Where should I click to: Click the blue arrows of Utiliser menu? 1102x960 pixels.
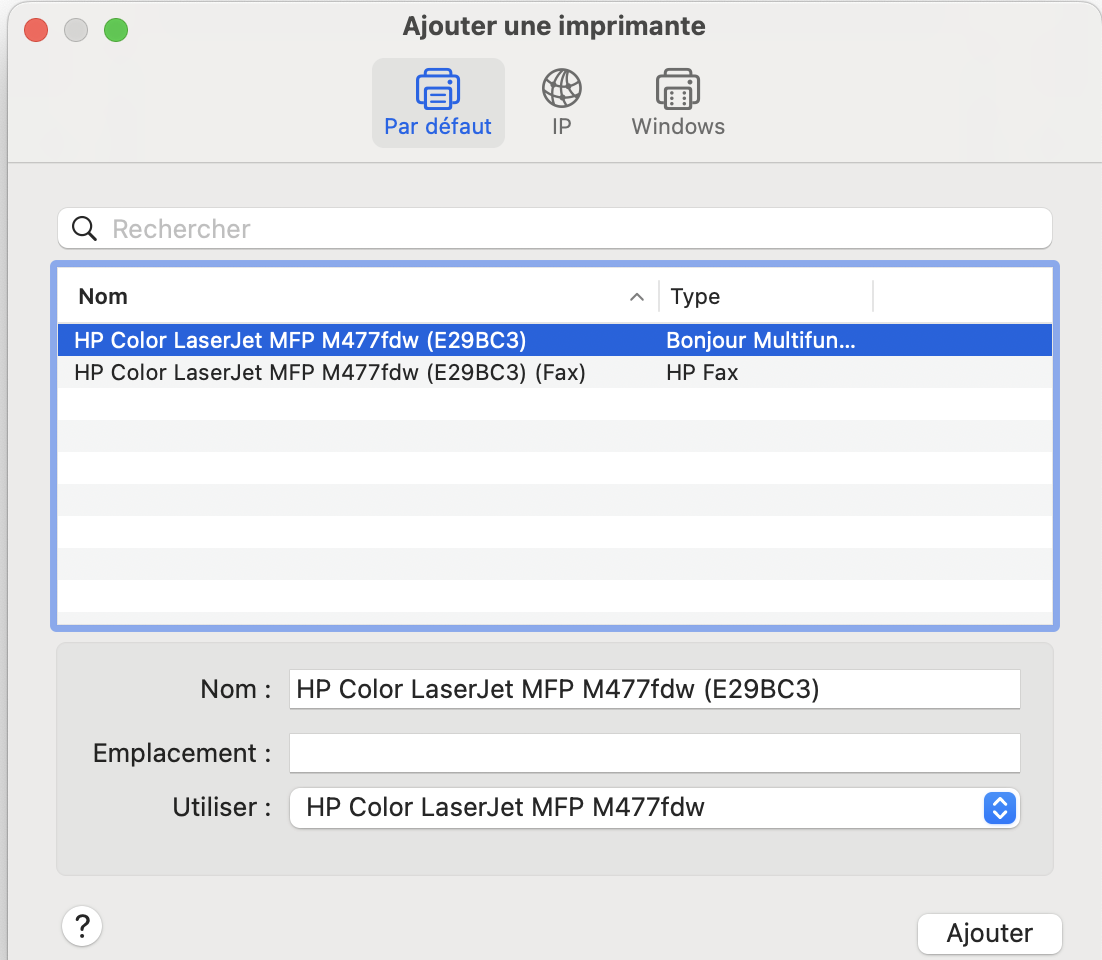click(x=999, y=808)
